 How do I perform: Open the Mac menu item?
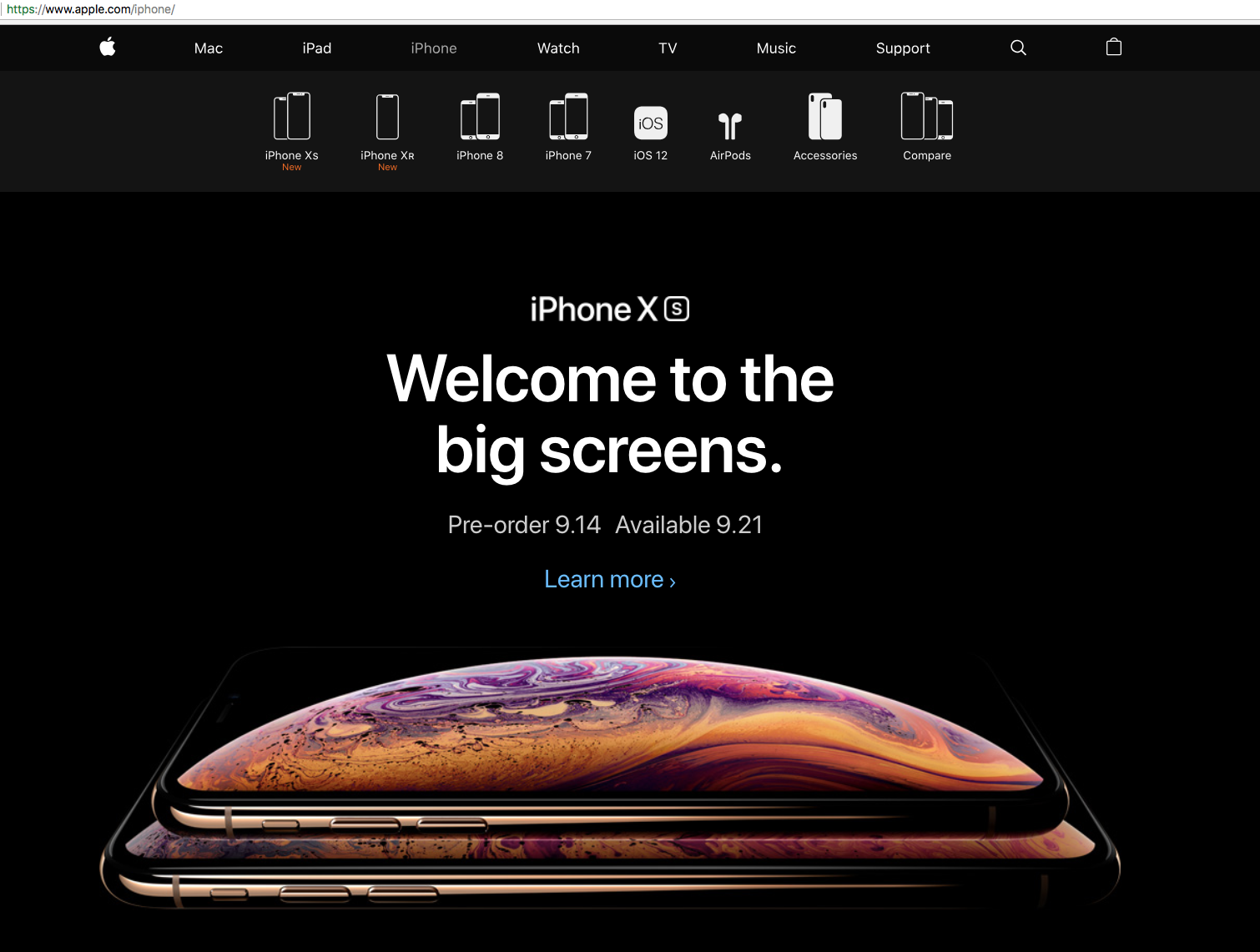(x=209, y=48)
